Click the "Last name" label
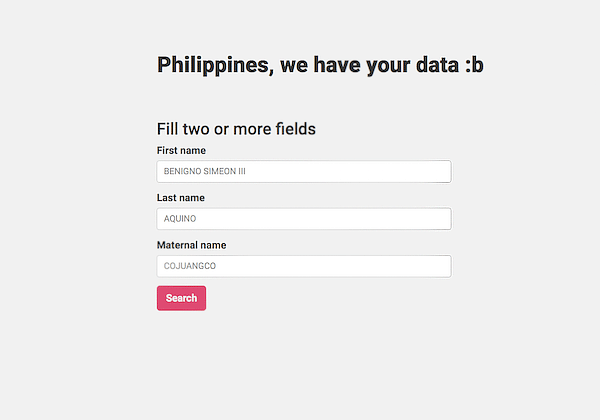The height and width of the screenshot is (420, 600). tap(180, 198)
